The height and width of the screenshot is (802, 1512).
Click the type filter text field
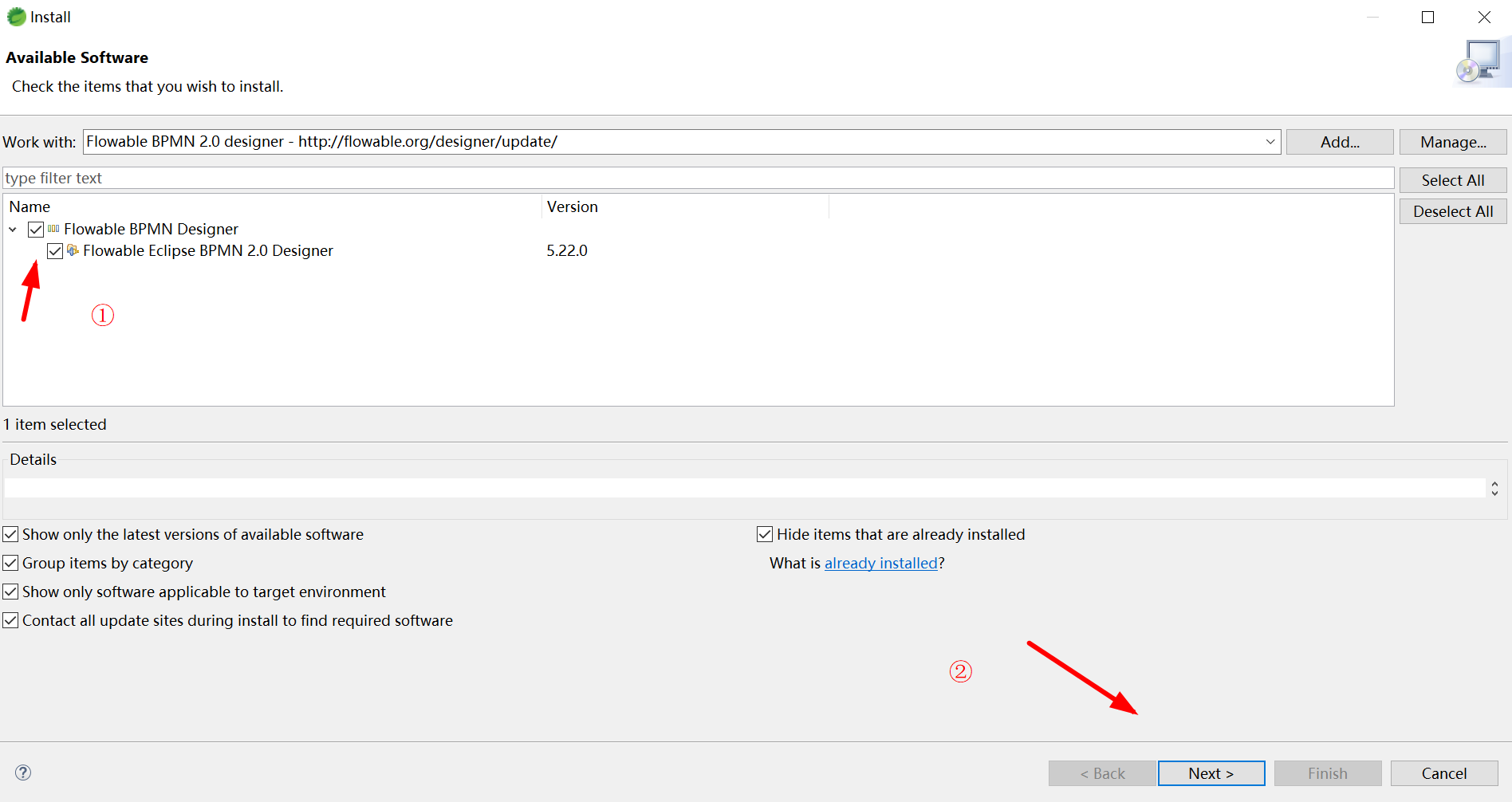tap(698, 178)
